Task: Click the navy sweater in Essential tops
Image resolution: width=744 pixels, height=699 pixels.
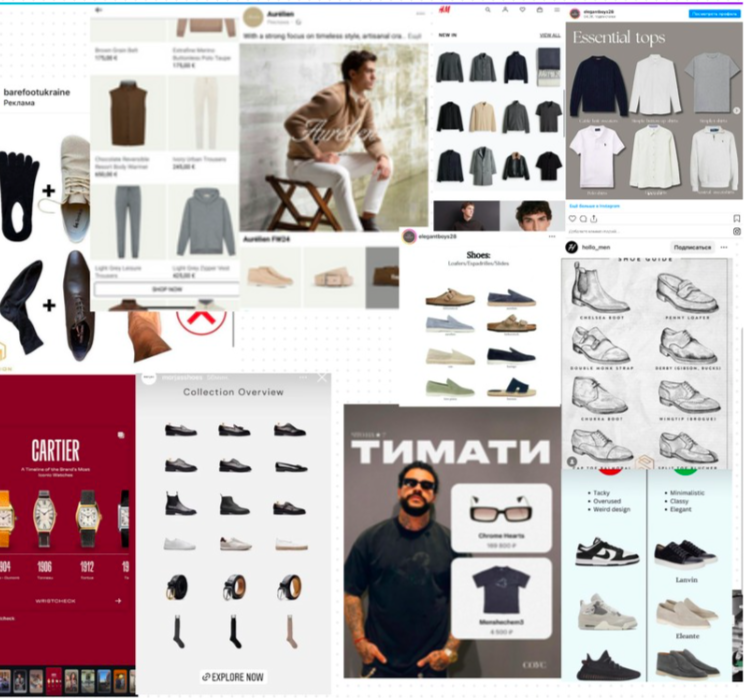Action: 598,86
